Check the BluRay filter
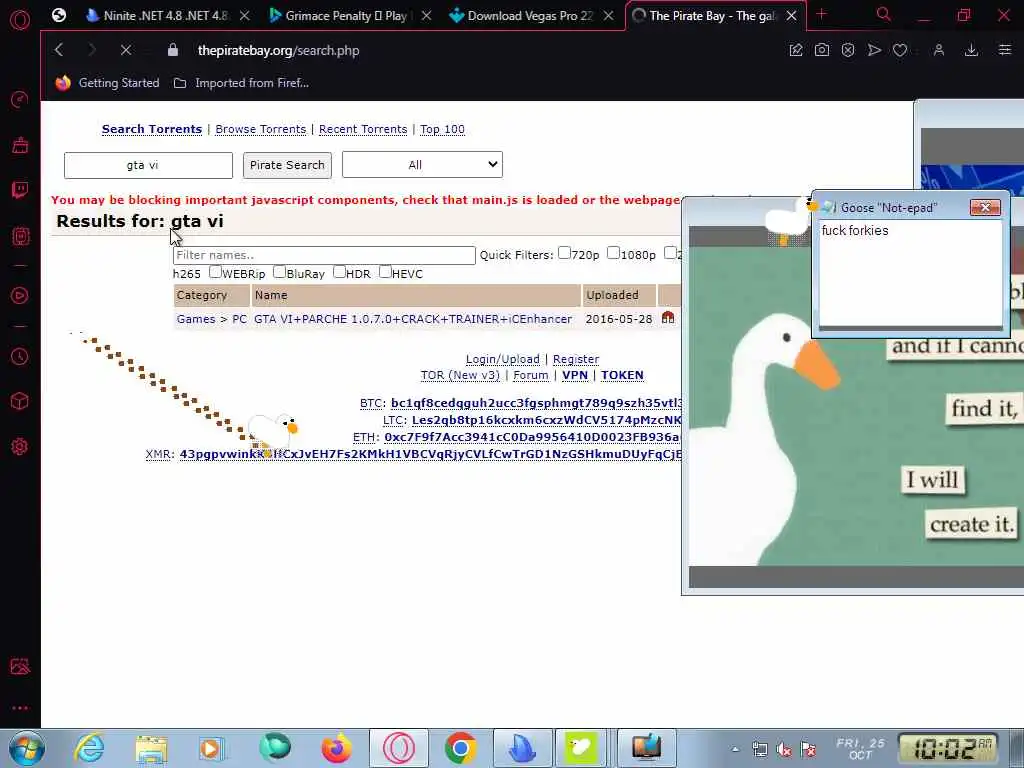The image size is (1024, 768). click(x=280, y=272)
